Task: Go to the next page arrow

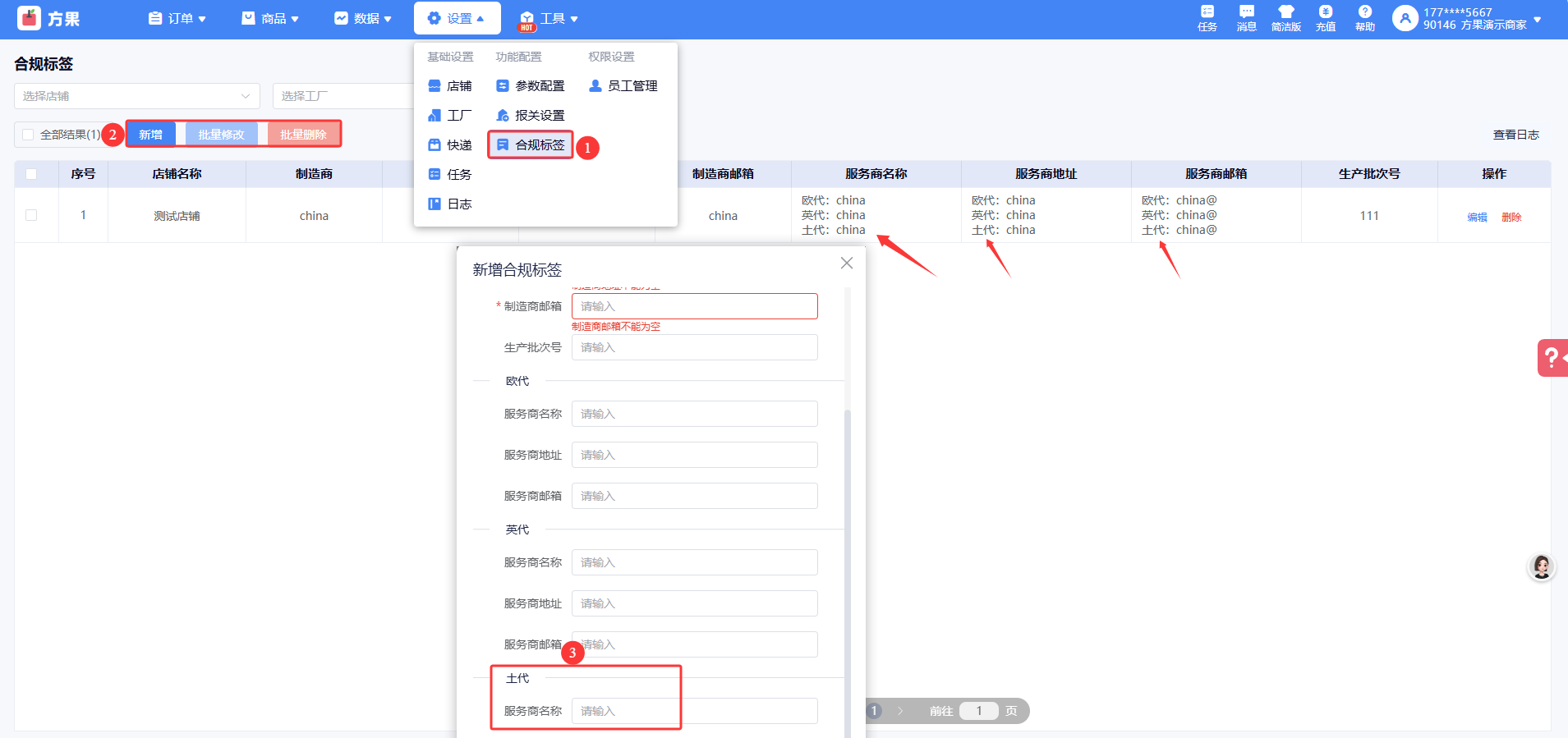Action: pos(901,711)
